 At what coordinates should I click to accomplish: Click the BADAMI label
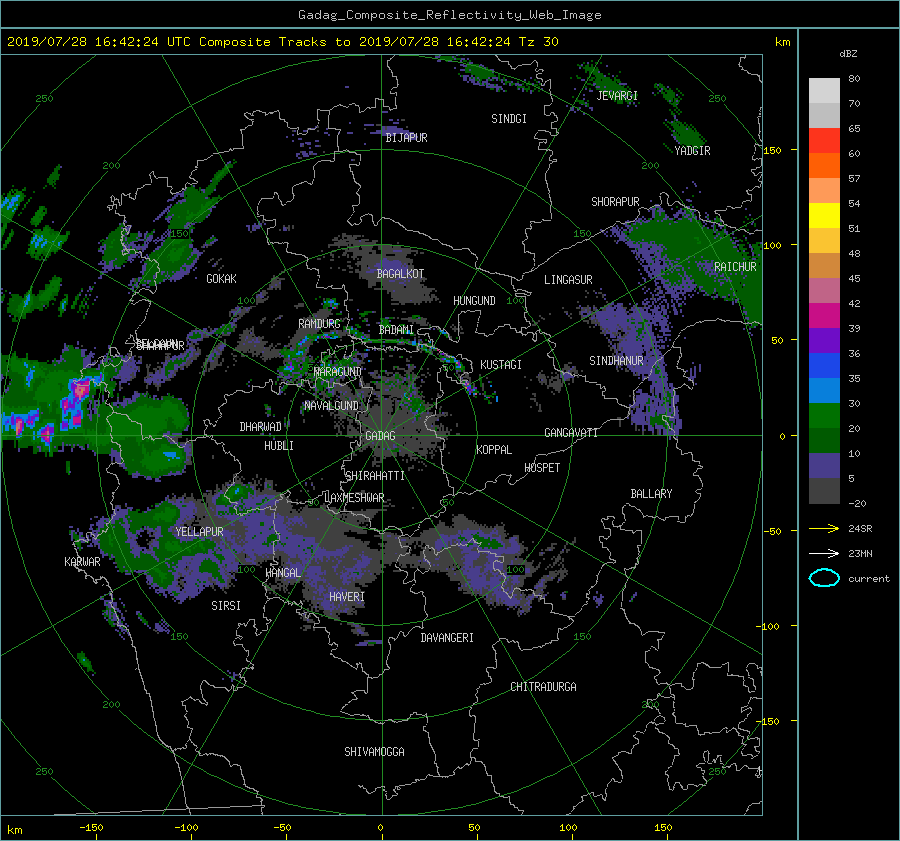[x=396, y=330]
